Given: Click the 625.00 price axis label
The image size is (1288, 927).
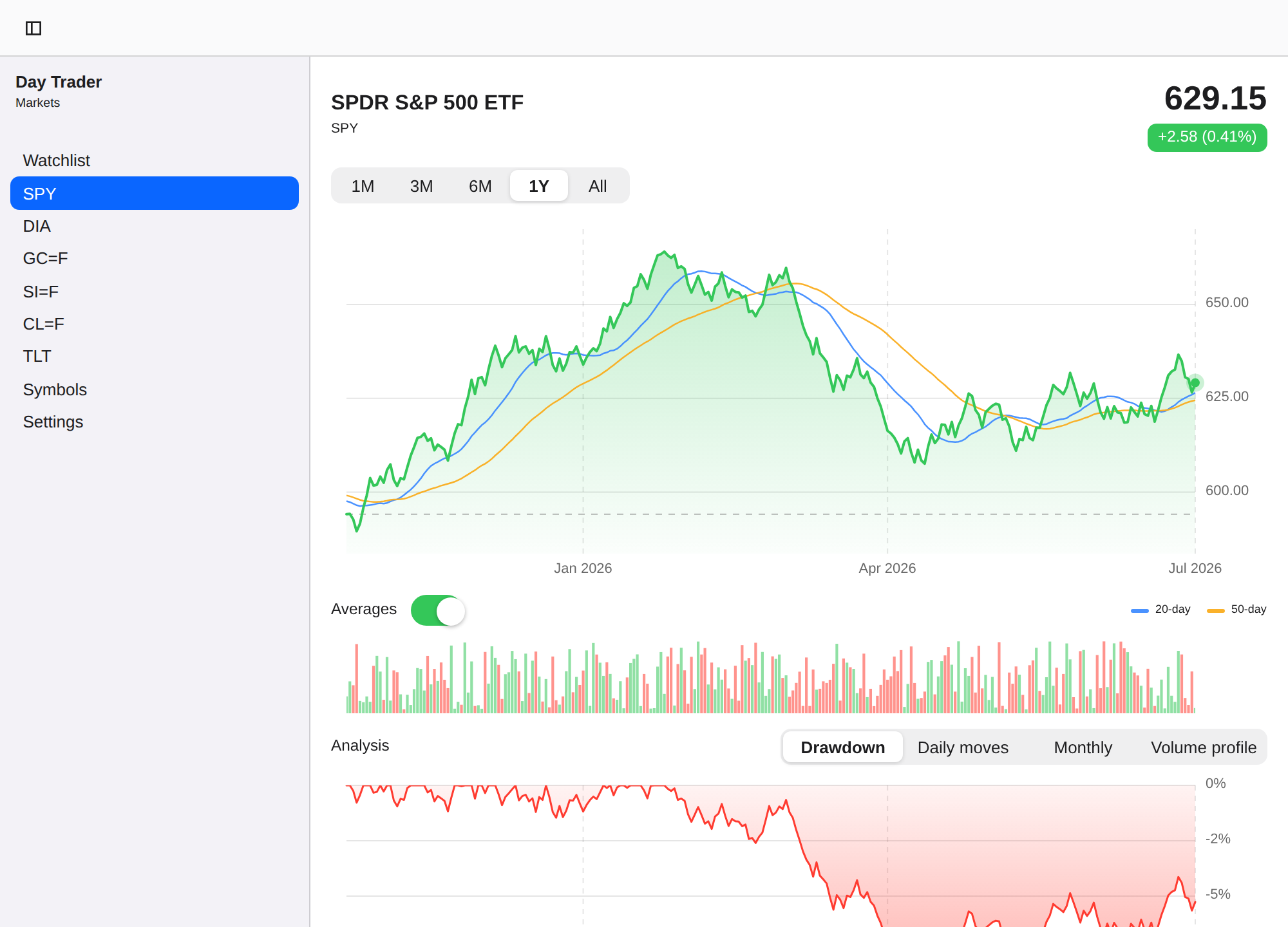Looking at the screenshot, I should tap(1227, 397).
